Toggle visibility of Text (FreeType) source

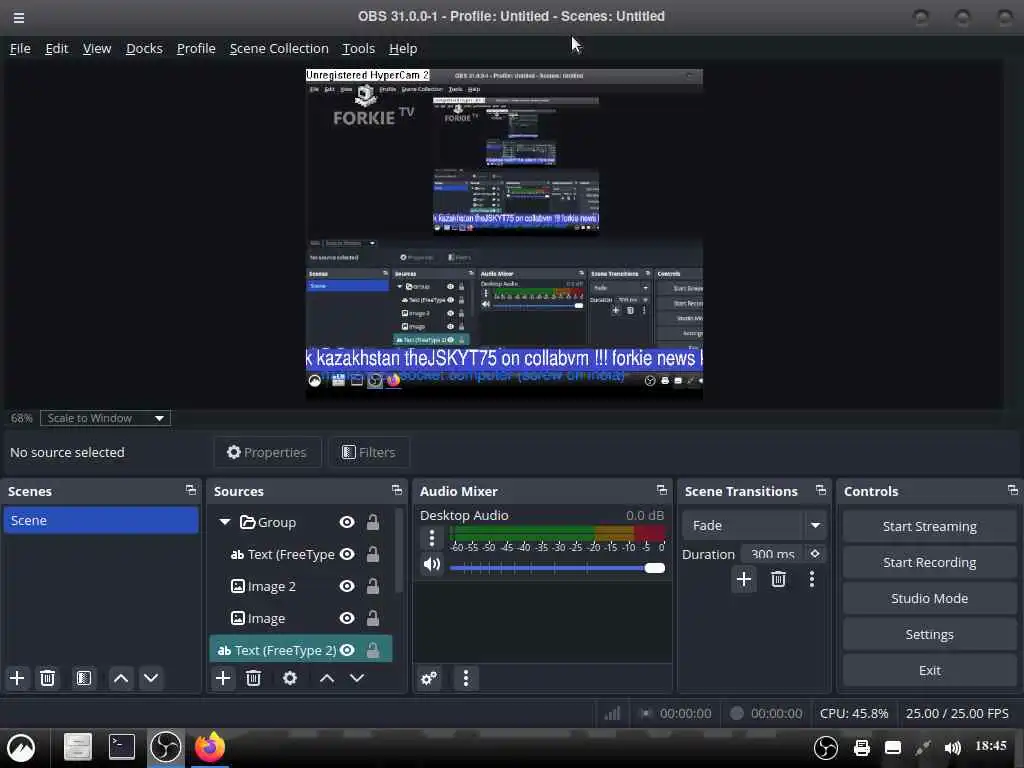coord(347,554)
